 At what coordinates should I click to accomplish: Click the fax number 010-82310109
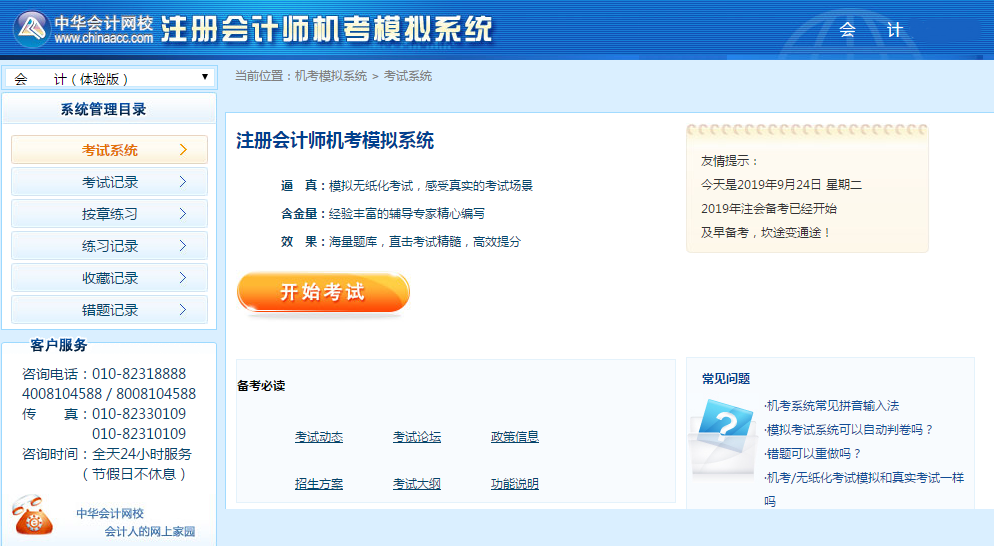(139, 434)
